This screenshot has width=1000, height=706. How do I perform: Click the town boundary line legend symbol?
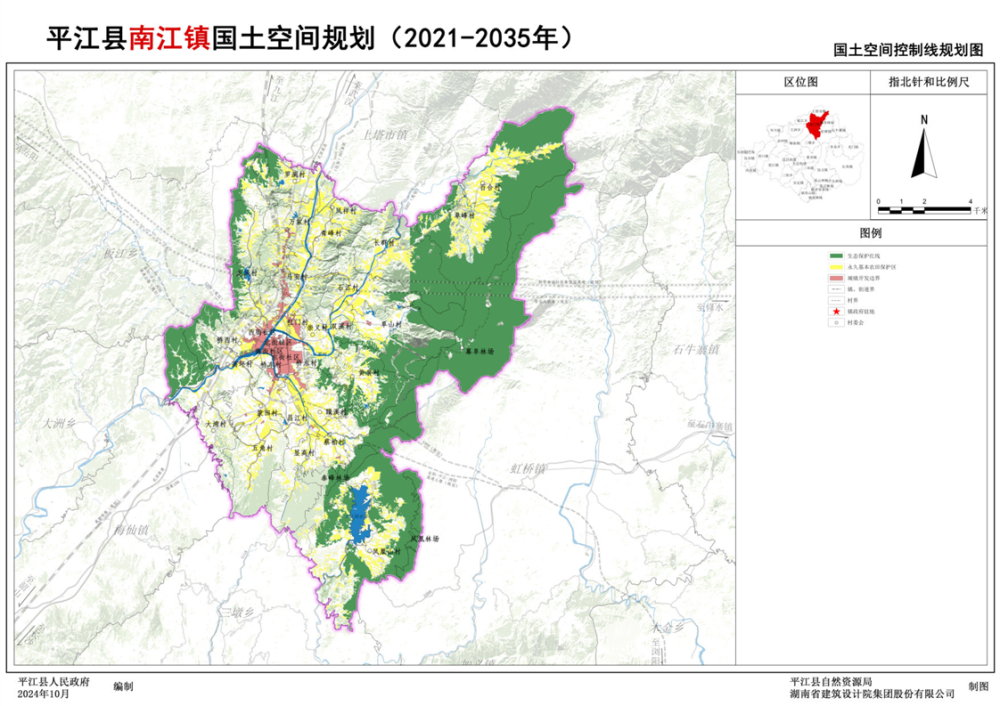point(836,291)
